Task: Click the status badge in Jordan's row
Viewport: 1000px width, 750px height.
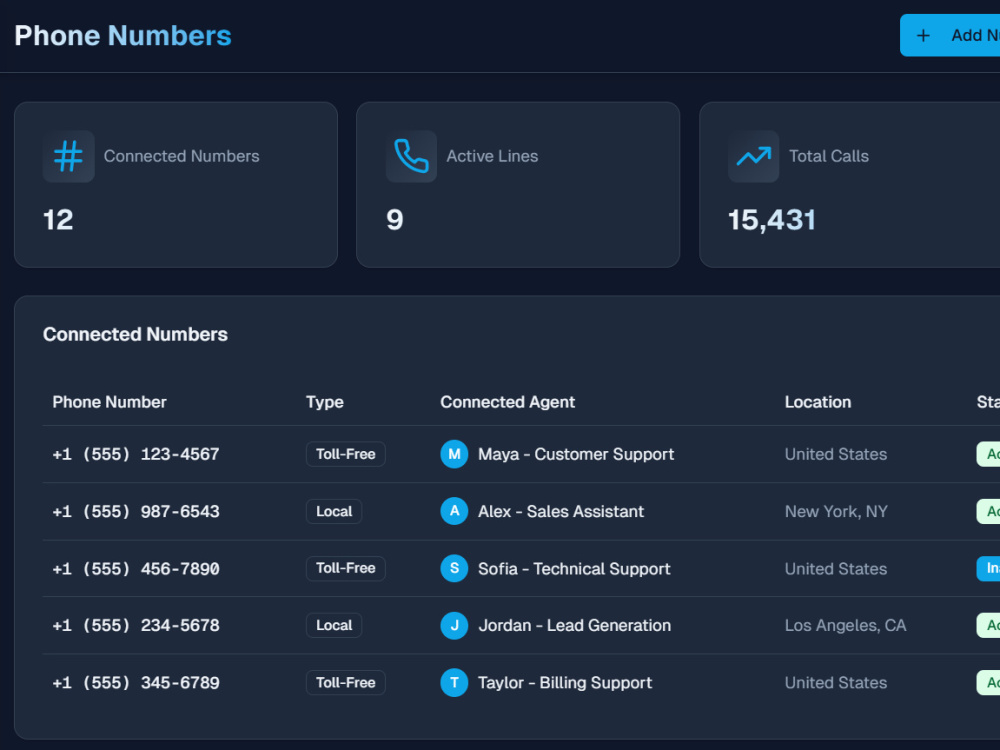Action: pos(989,626)
